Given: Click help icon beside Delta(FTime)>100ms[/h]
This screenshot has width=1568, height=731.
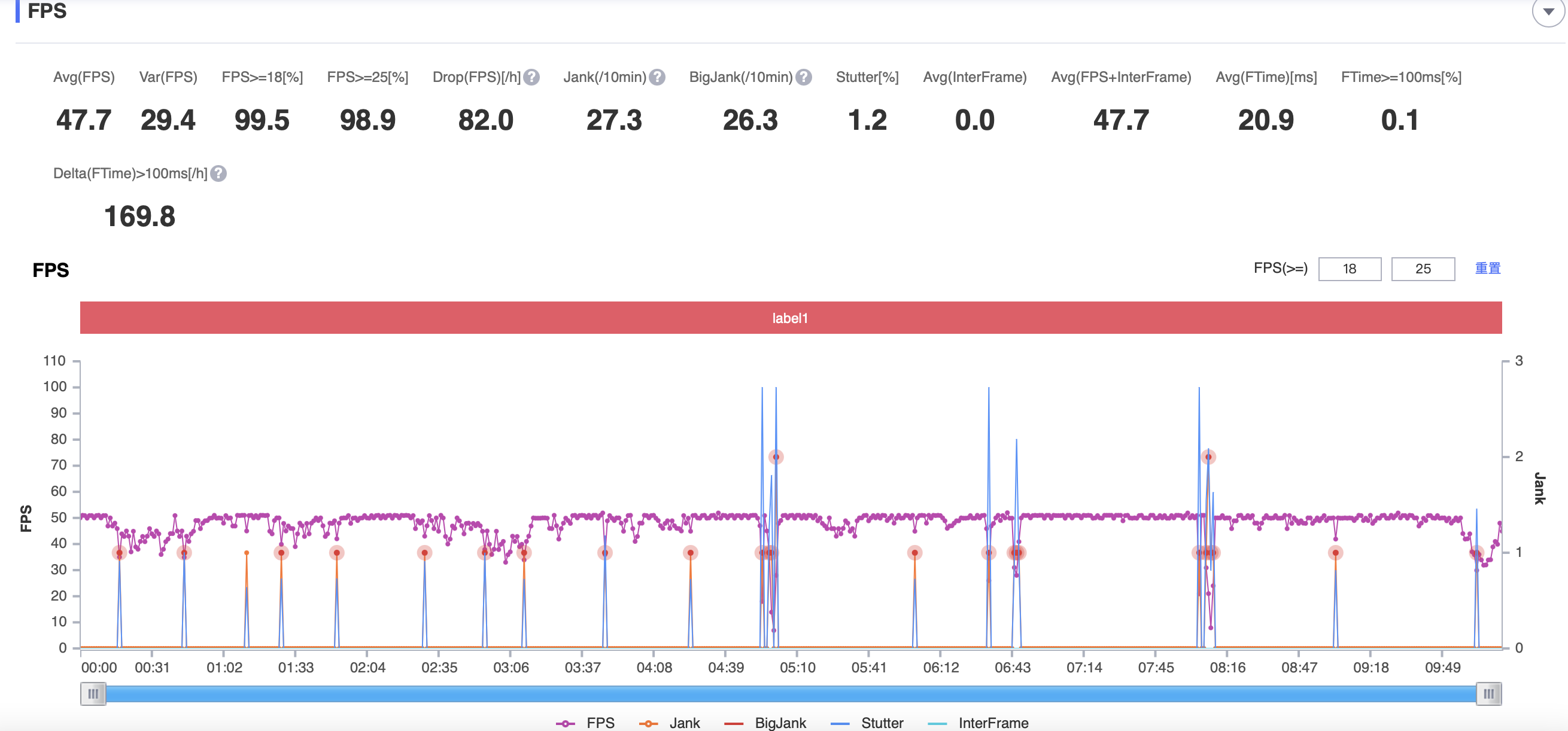Looking at the screenshot, I should coord(218,173).
